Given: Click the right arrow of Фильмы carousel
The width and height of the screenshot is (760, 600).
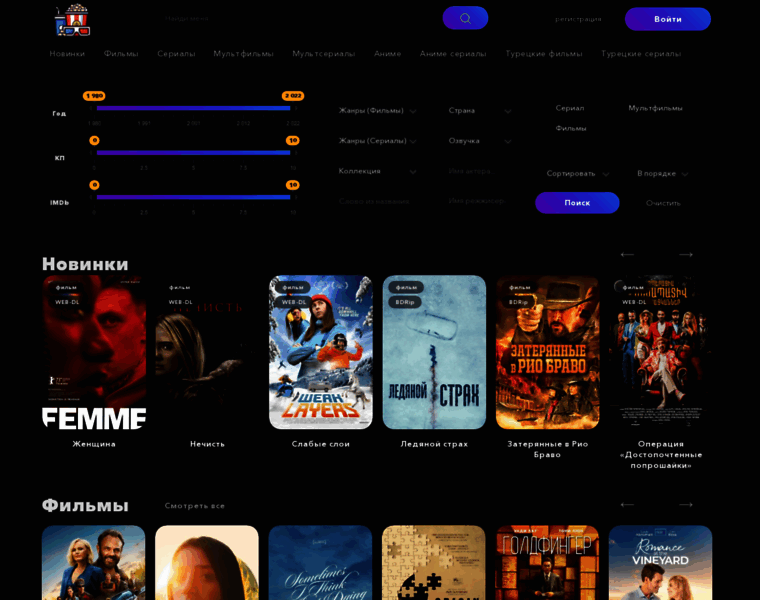Looking at the screenshot, I should pyautogui.click(x=685, y=505).
